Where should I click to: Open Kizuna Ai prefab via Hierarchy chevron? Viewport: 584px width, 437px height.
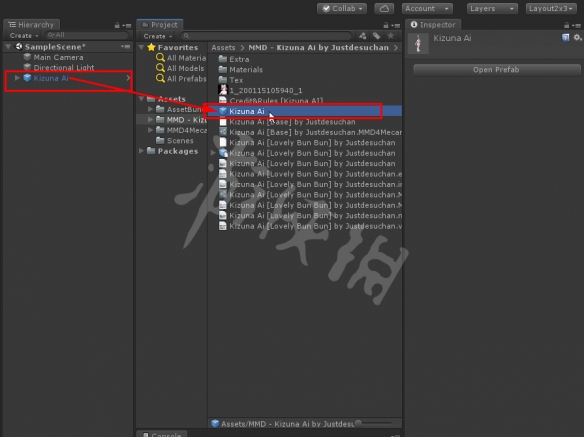[x=128, y=78]
